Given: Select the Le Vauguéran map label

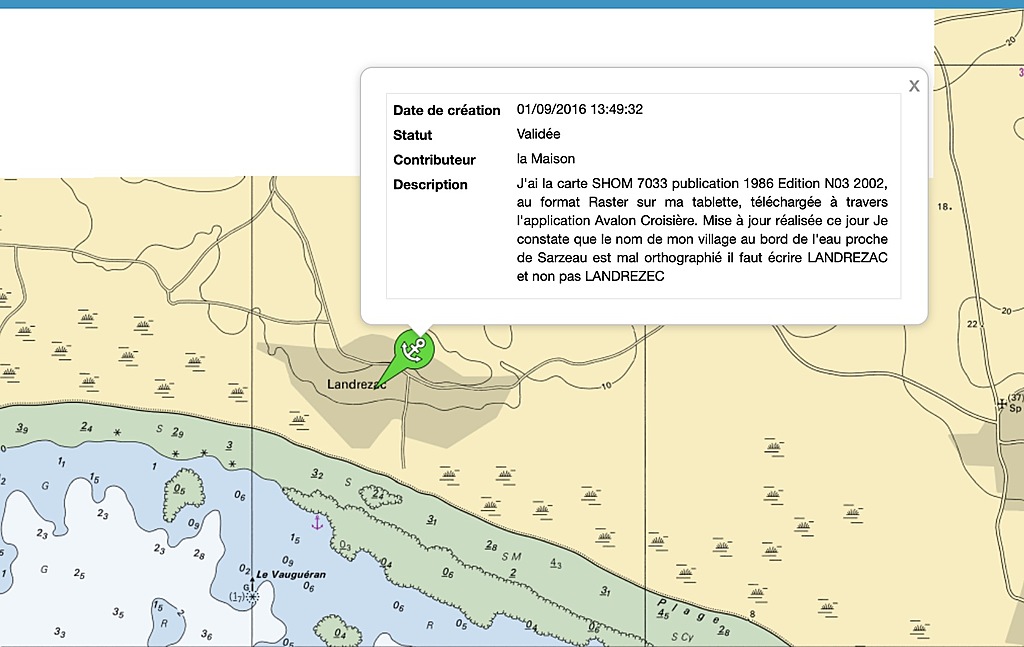Looking at the screenshot, I should click(291, 575).
